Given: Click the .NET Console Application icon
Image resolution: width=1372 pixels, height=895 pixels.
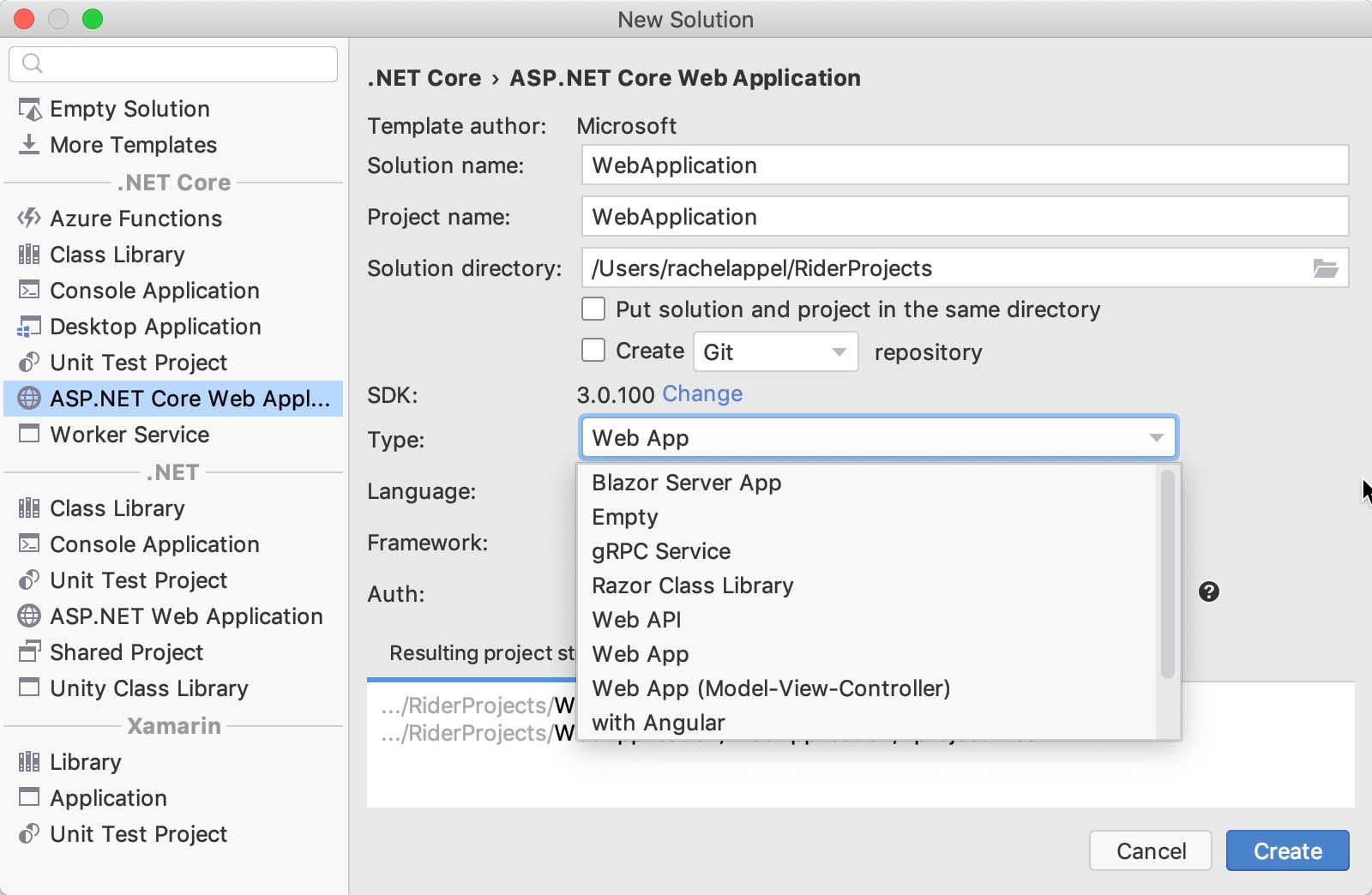Looking at the screenshot, I should click(29, 544).
